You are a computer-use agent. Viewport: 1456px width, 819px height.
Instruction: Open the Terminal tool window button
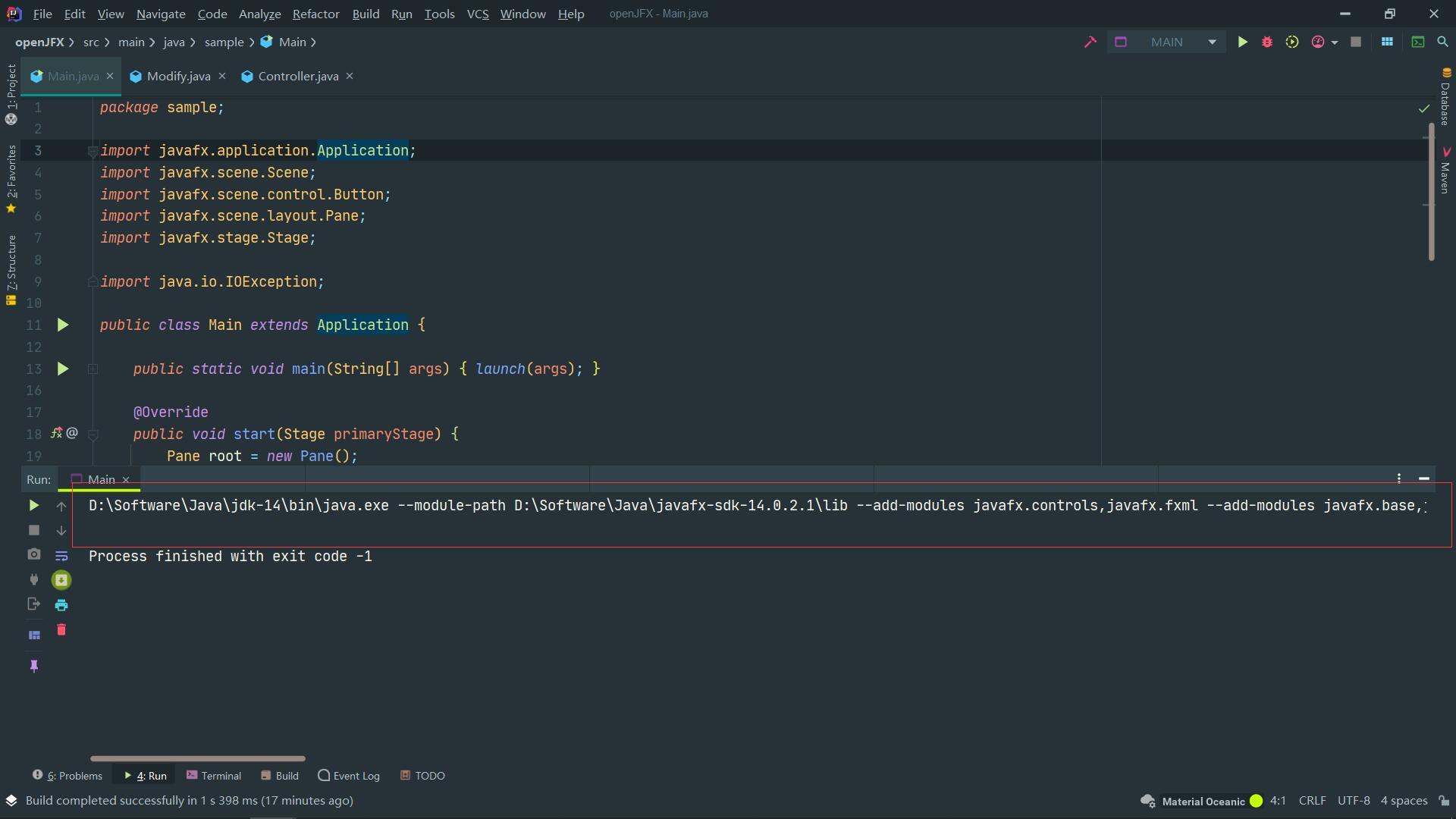(x=214, y=776)
